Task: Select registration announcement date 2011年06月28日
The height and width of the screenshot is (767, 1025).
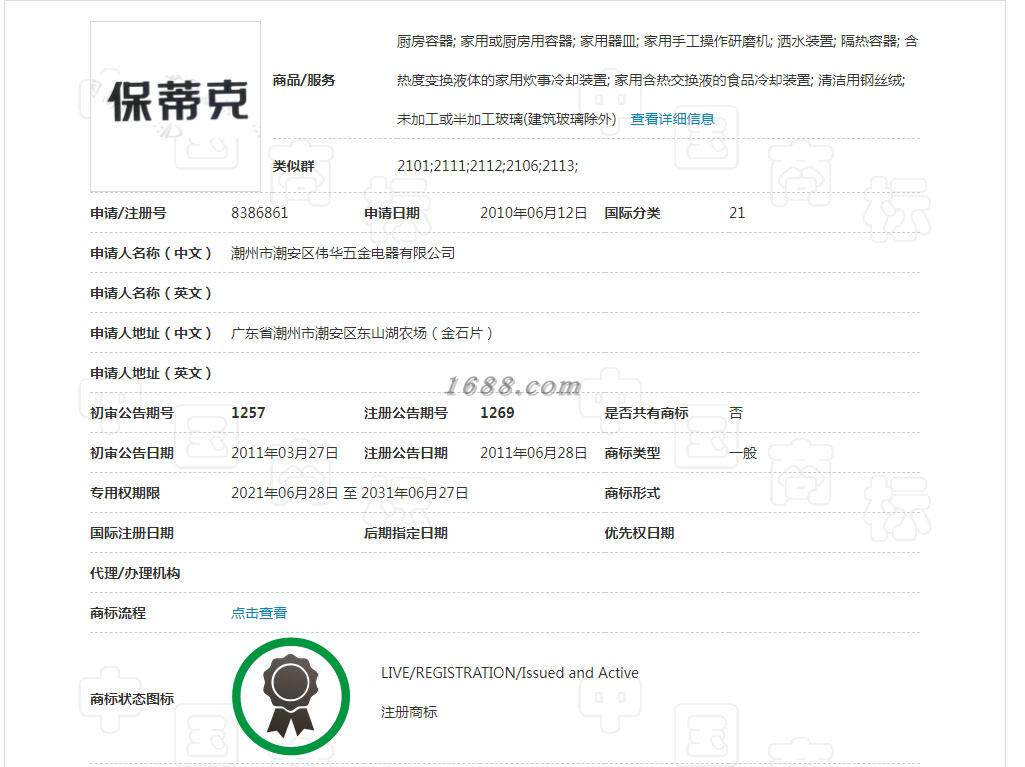Action: 533,452
